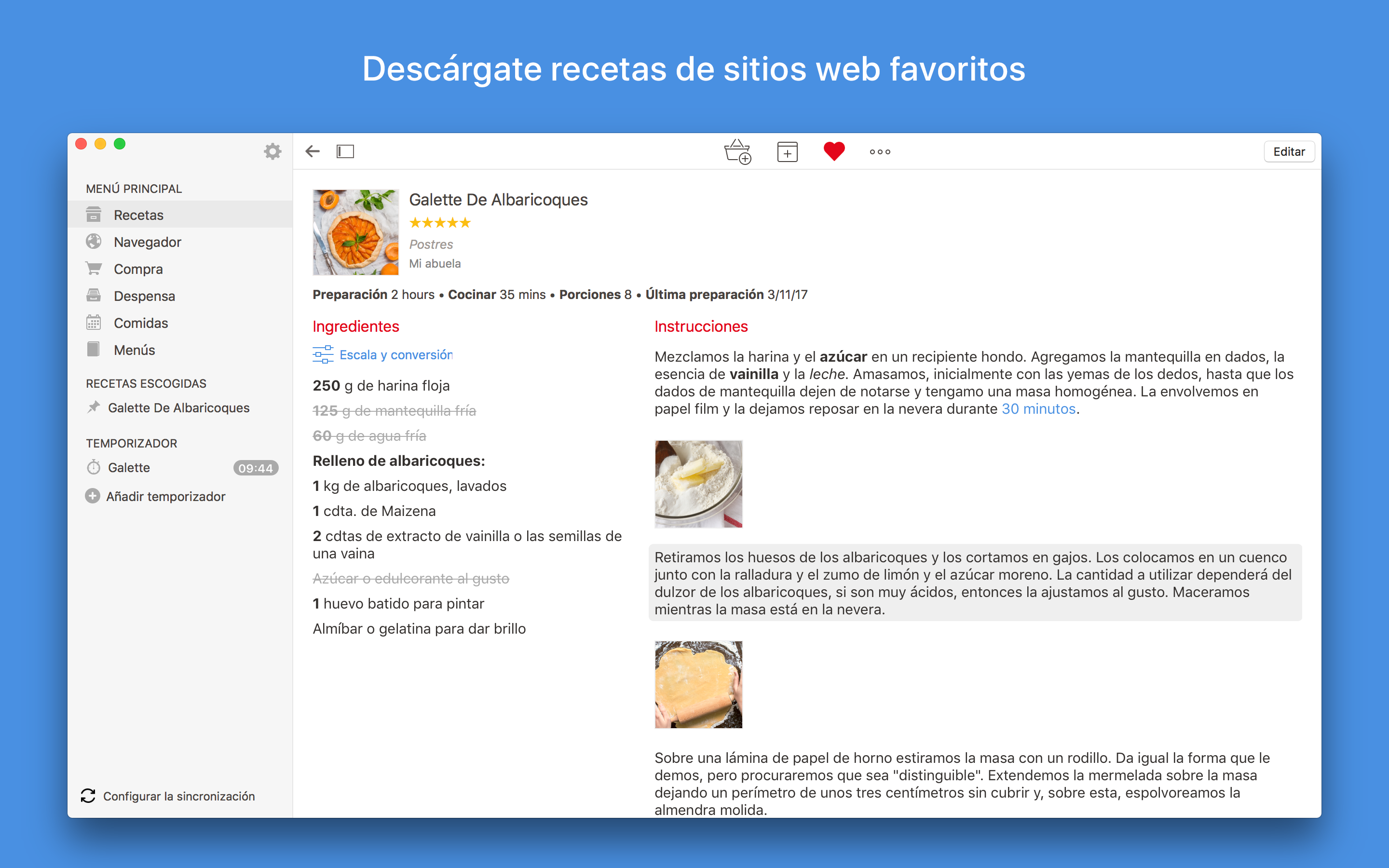Viewport: 1389px width, 868px height.
Task: Toggle the sidebar panel icon
Action: pos(345,151)
